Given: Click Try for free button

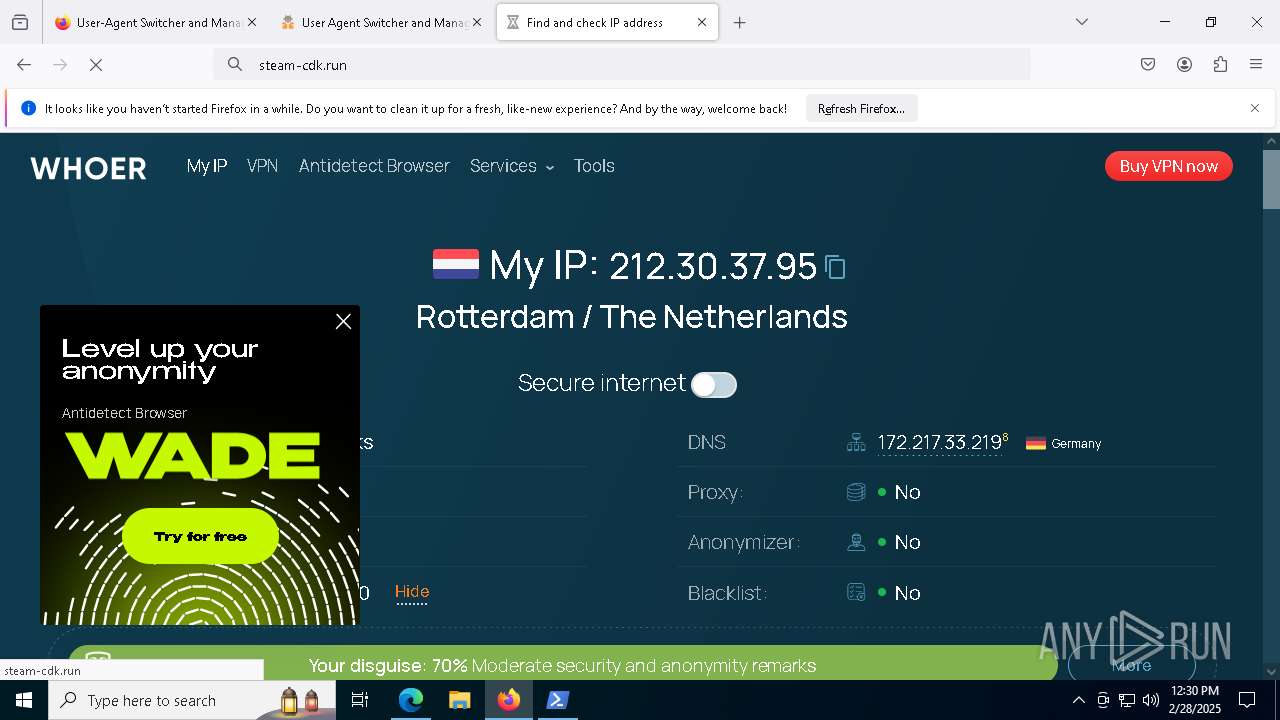Looking at the screenshot, I should 200,537.
